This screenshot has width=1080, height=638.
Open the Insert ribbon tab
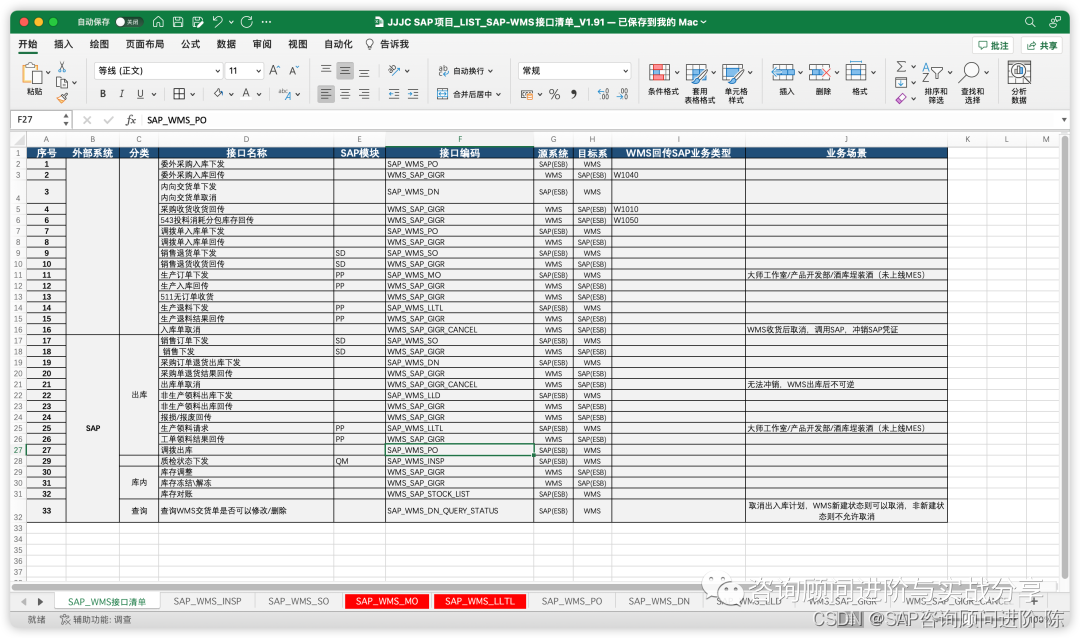pos(63,44)
